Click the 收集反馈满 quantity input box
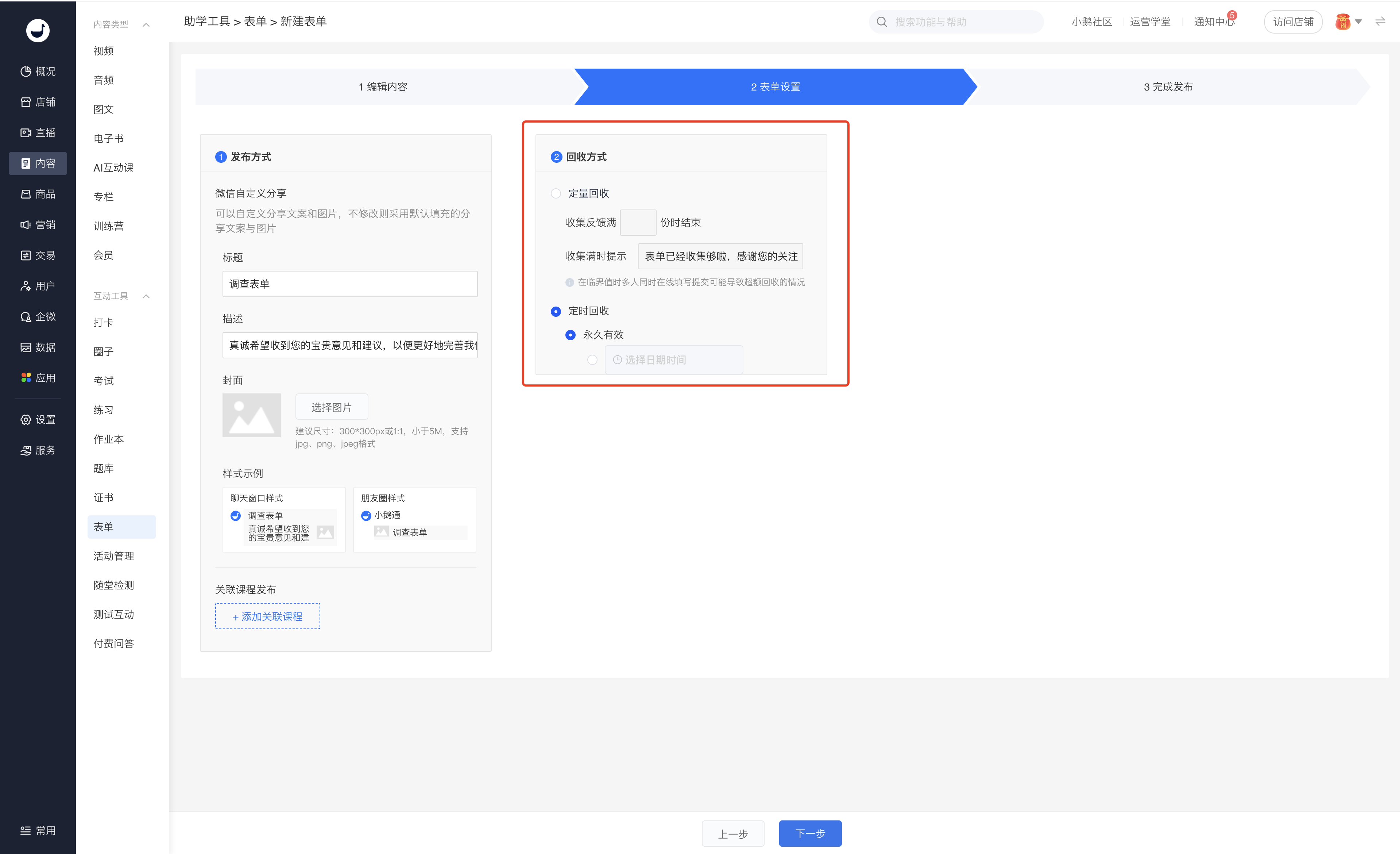 point(638,222)
